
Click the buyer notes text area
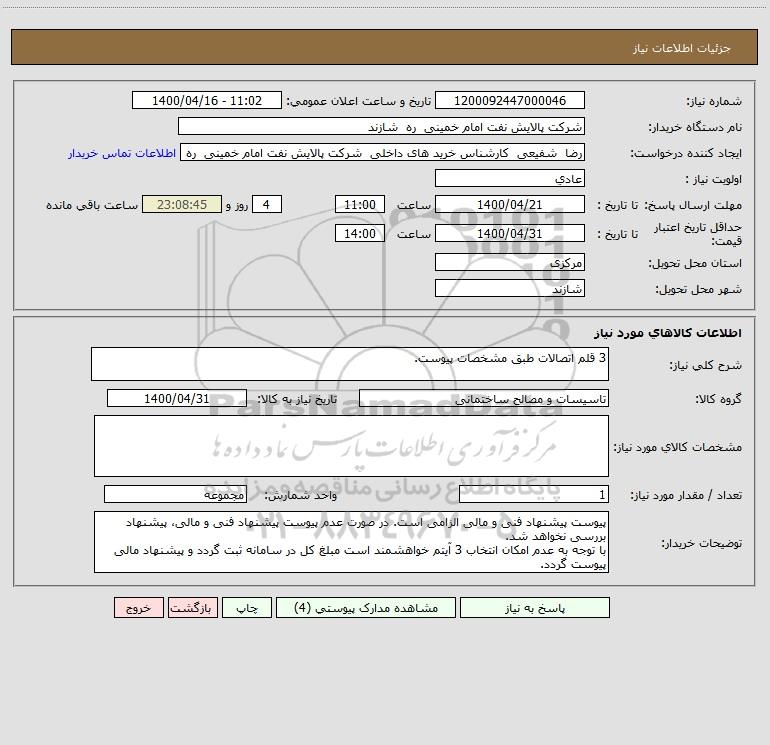351,542
